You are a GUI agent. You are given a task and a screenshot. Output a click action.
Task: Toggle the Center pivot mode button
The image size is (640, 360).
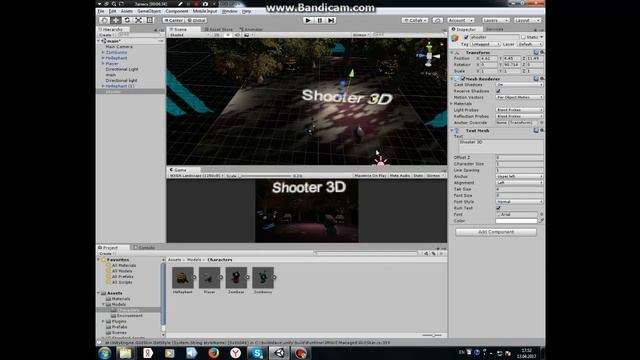click(x=173, y=20)
